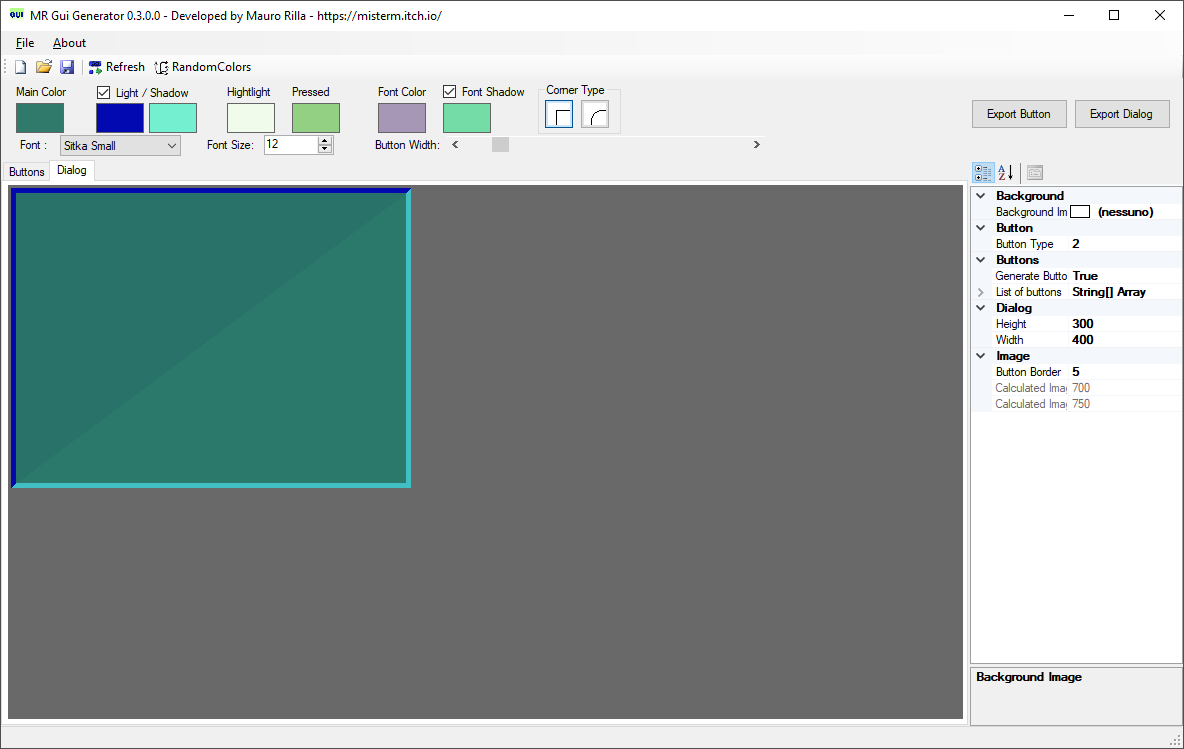Click the Save floppy disk icon
This screenshot has height=749, width=1184.
(x=67, y=67)
